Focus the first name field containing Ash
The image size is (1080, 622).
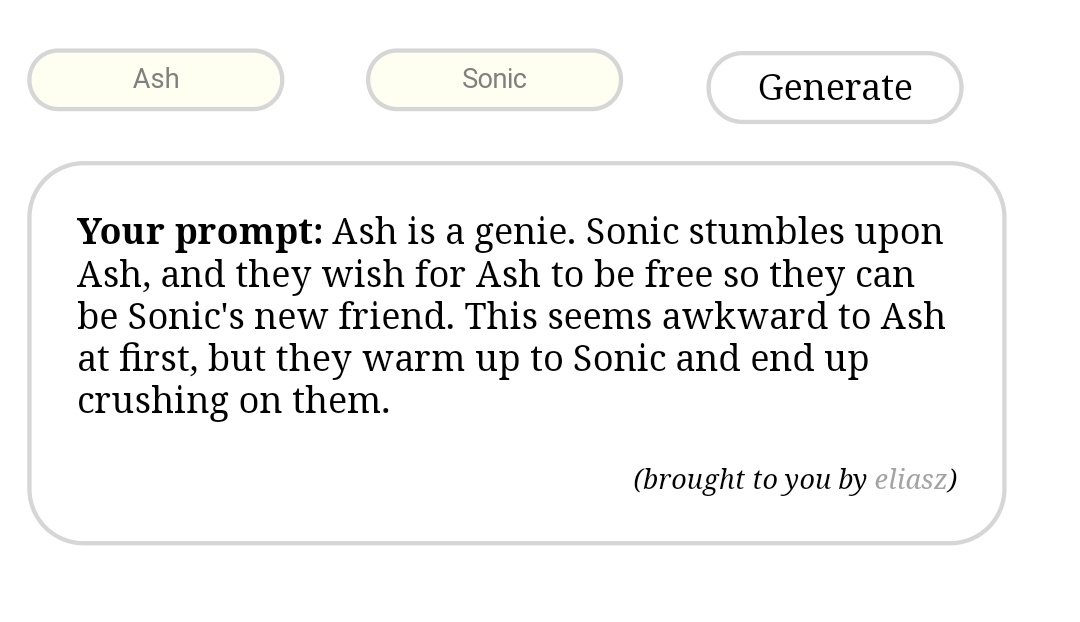click(x=156, y=79)
